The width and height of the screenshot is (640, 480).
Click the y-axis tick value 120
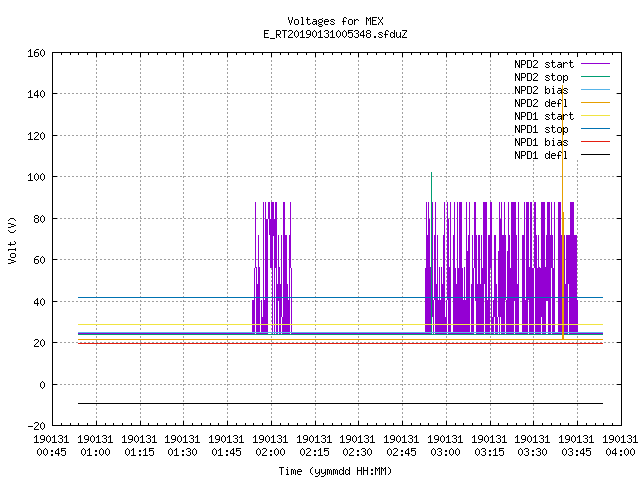36,136
